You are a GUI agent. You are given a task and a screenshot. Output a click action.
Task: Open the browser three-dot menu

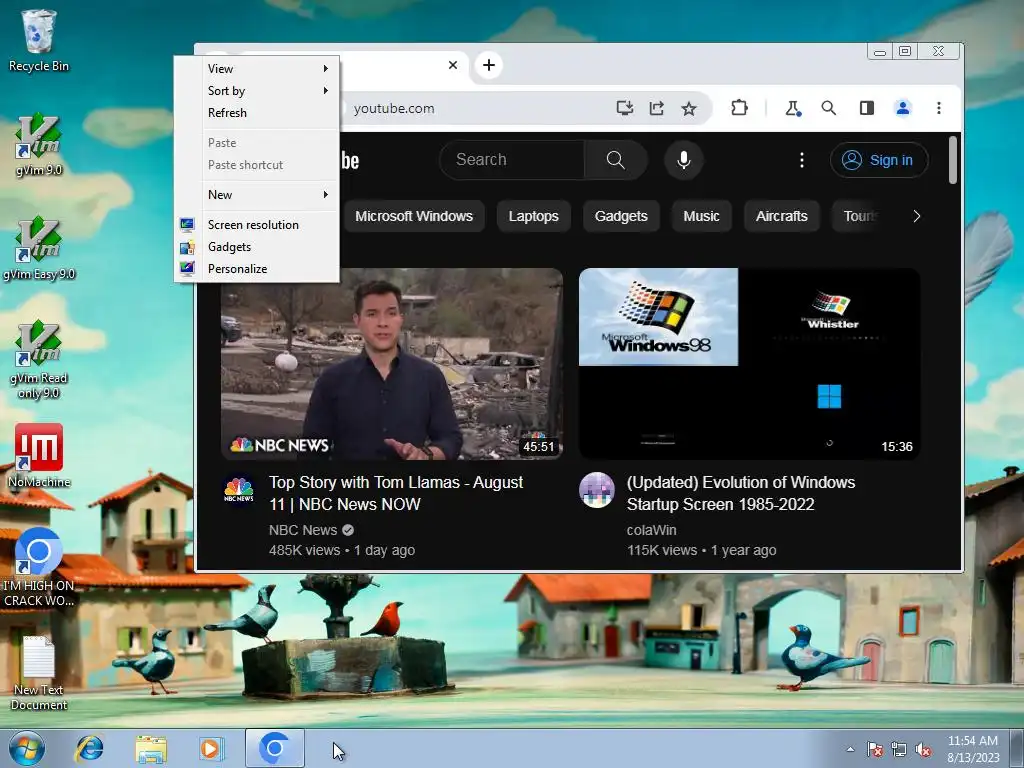[938, 108]
